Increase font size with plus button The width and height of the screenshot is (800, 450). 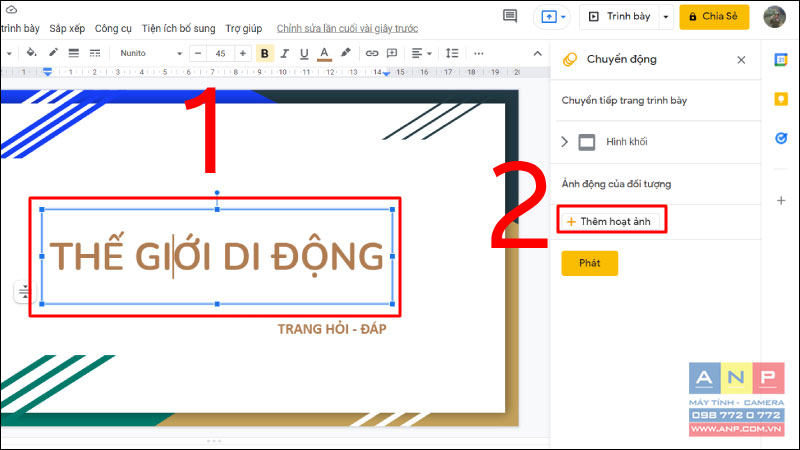(x=243, y=53)
